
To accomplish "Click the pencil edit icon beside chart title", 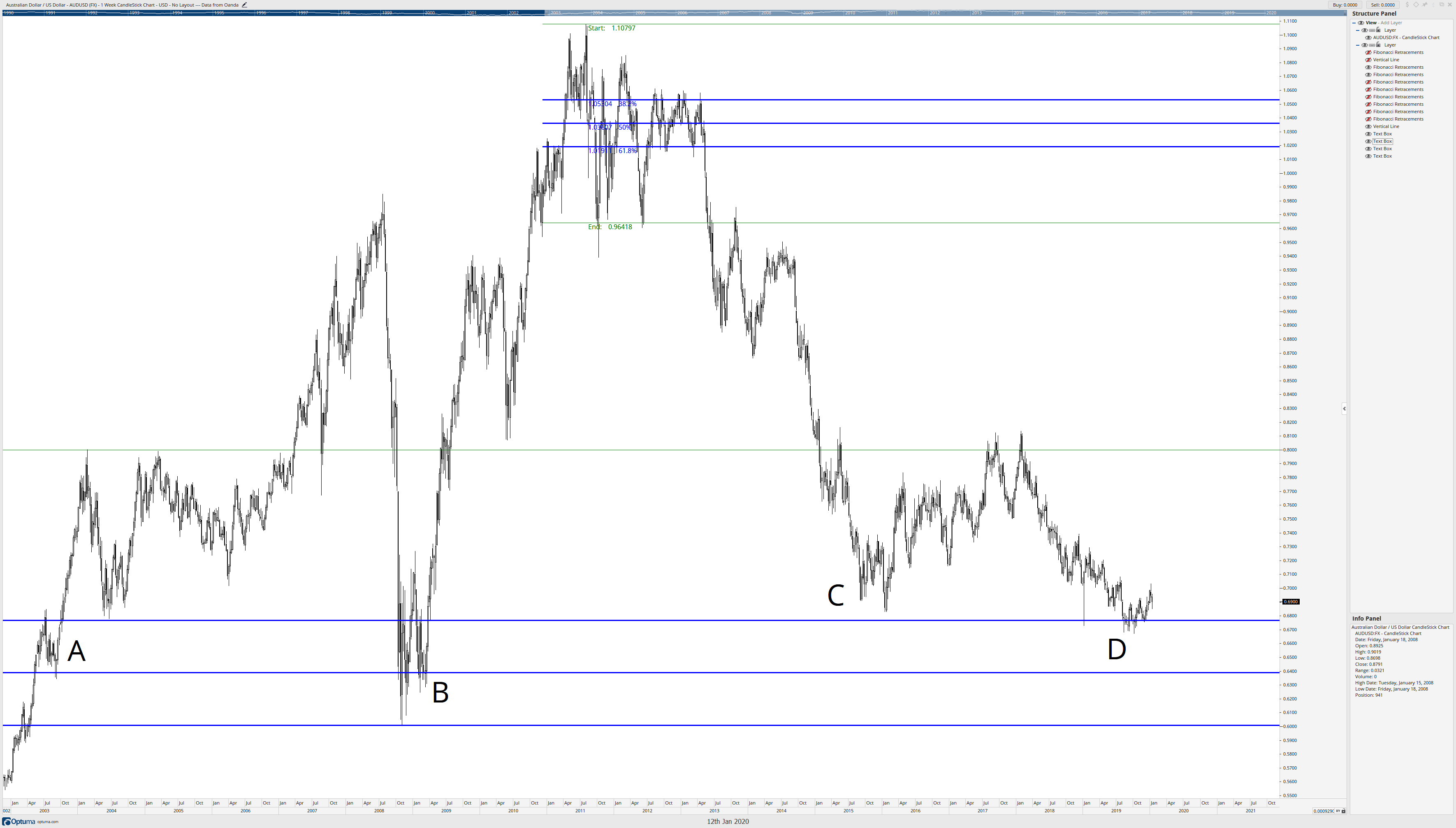I will 244,5.
